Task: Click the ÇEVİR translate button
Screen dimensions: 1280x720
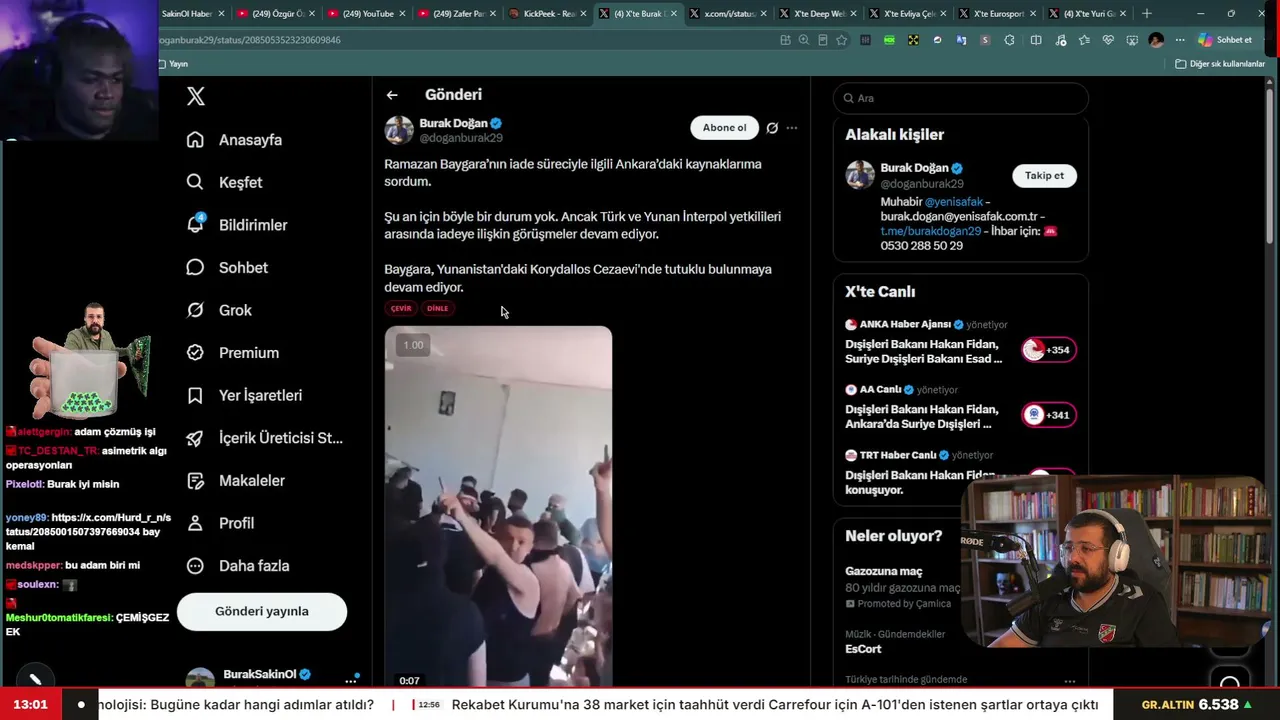Action: (x=401, y=308)
